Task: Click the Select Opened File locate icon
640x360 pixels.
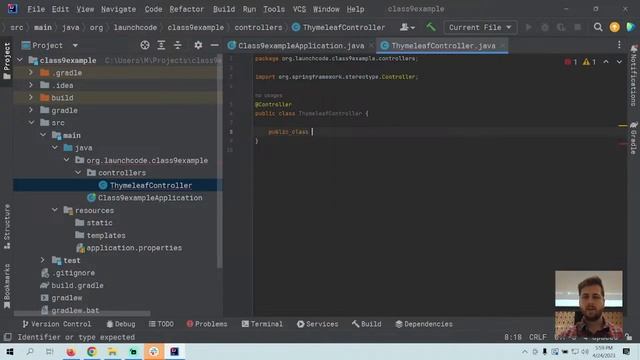Action: 145,45
